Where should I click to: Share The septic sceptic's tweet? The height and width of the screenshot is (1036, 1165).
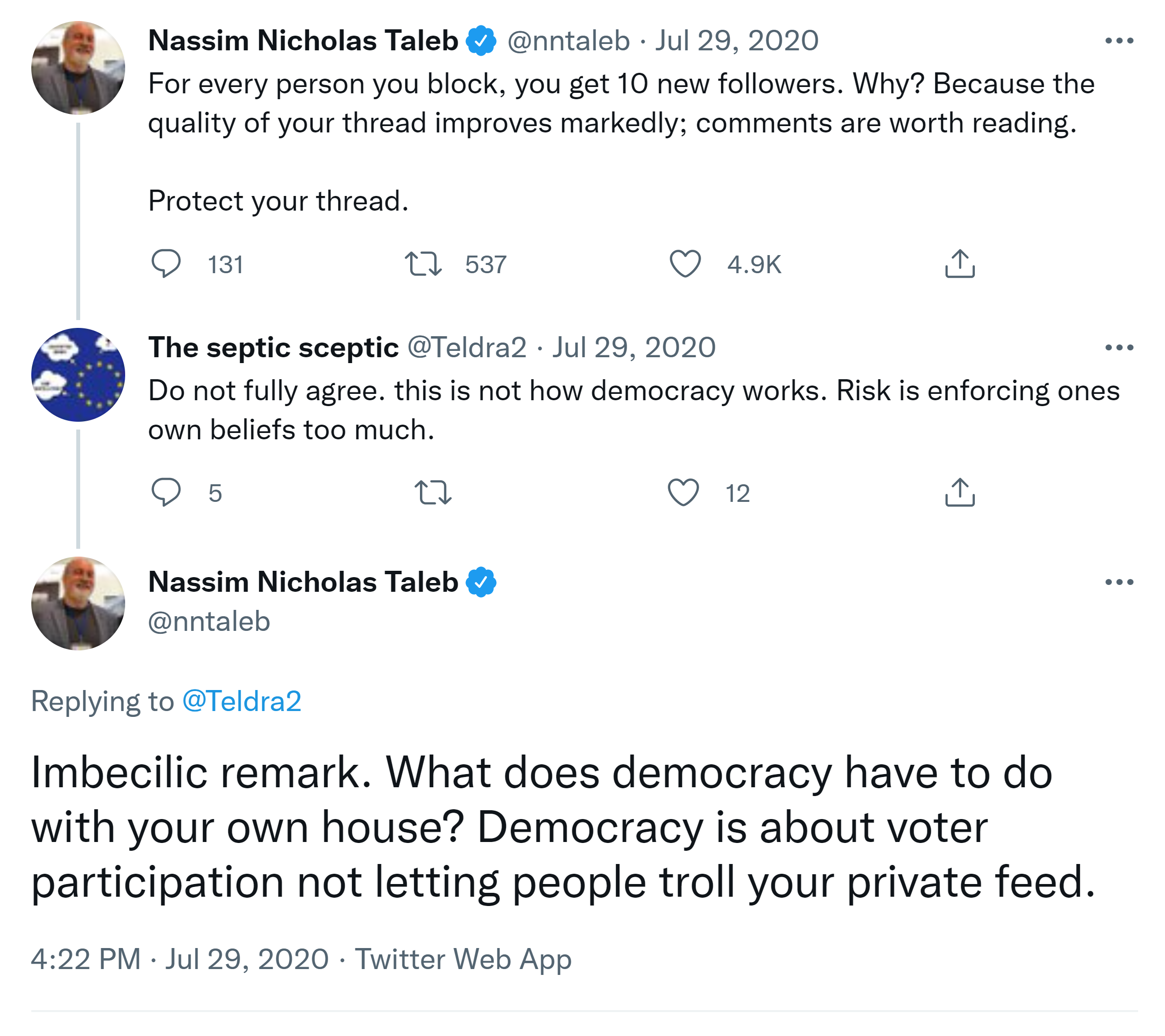click(x=960, y=493)
